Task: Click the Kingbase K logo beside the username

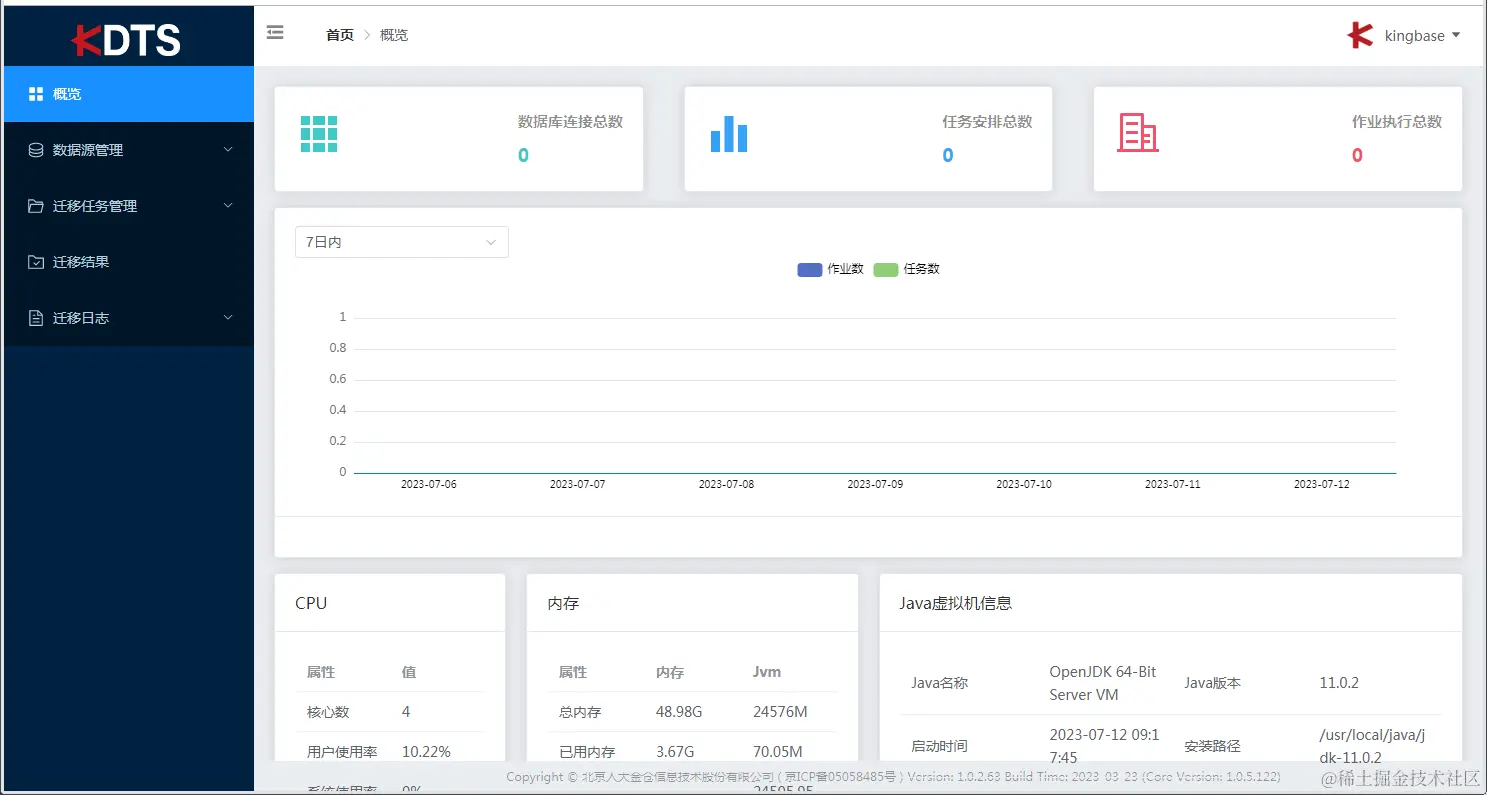Action: [x=1359, y=35]
